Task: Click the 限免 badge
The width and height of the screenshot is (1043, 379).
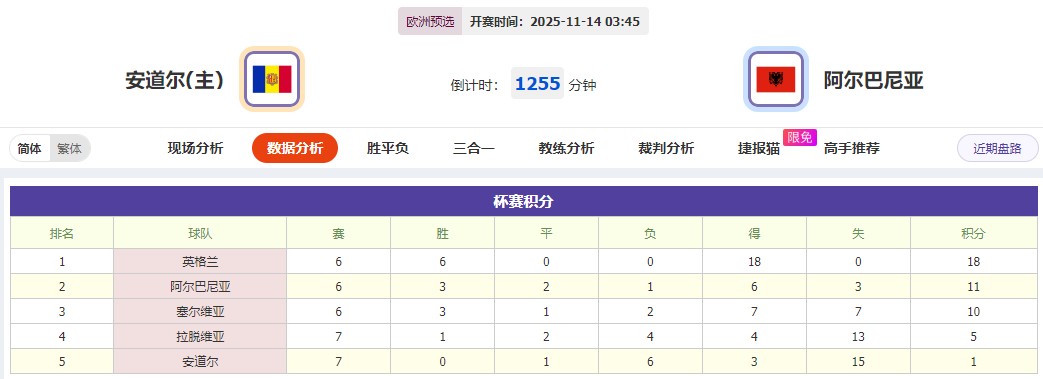Action: (800, 137)
